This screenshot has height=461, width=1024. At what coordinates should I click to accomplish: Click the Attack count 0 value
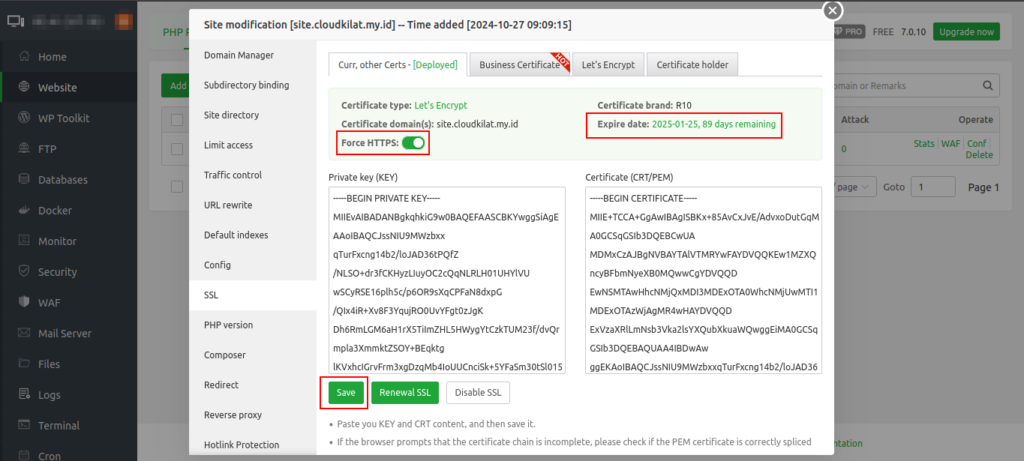coord(844,149)
